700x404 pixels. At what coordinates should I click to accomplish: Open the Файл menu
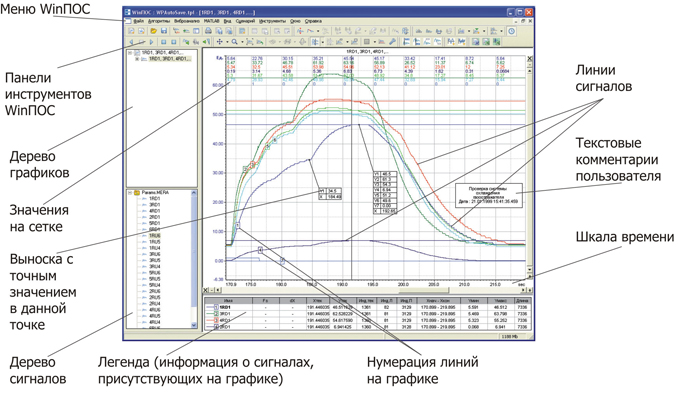point(139,21)
